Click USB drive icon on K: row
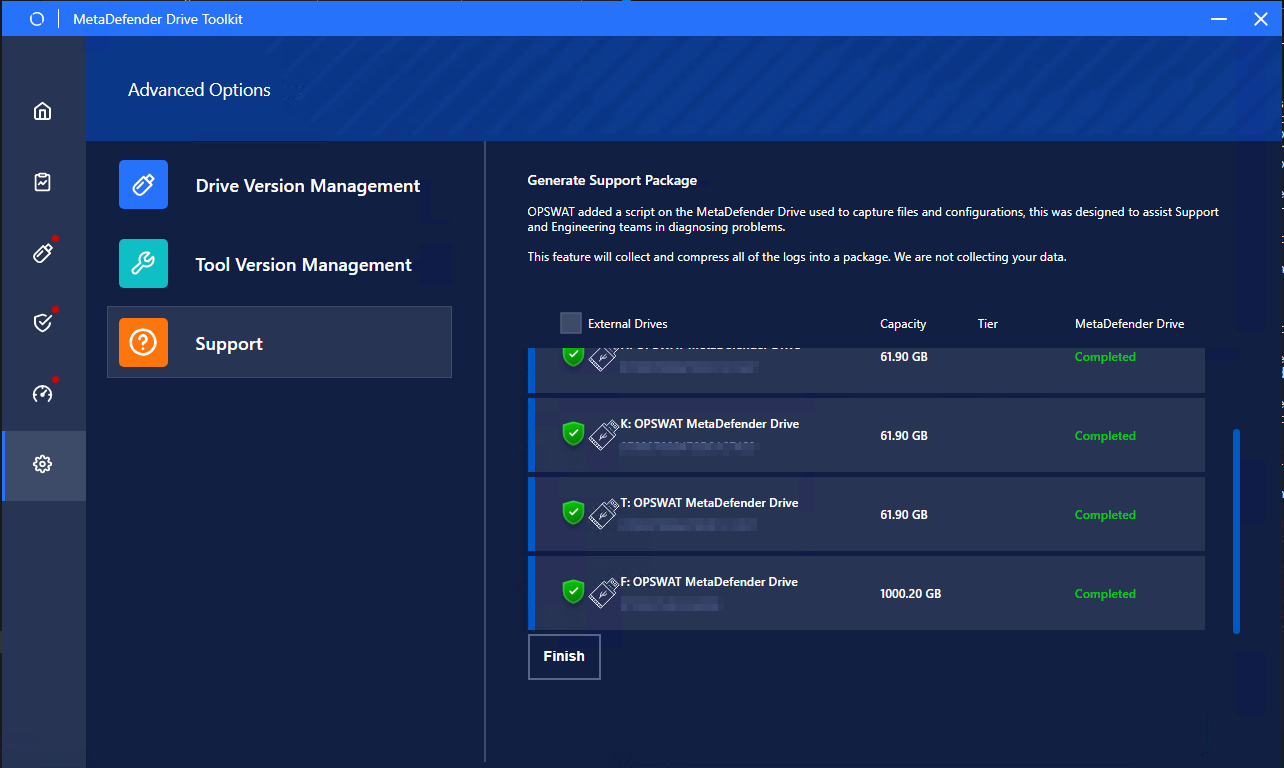The width and height of the screenshot is (1284, 768). (x=603, y=435)
